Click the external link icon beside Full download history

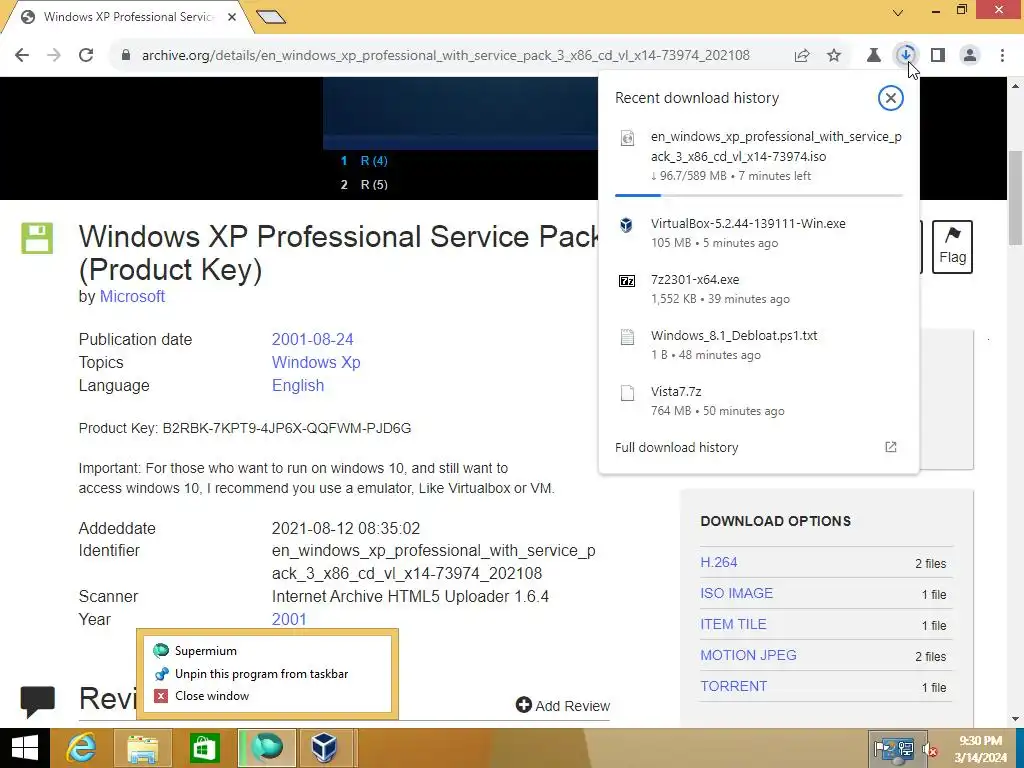point(891,447)
